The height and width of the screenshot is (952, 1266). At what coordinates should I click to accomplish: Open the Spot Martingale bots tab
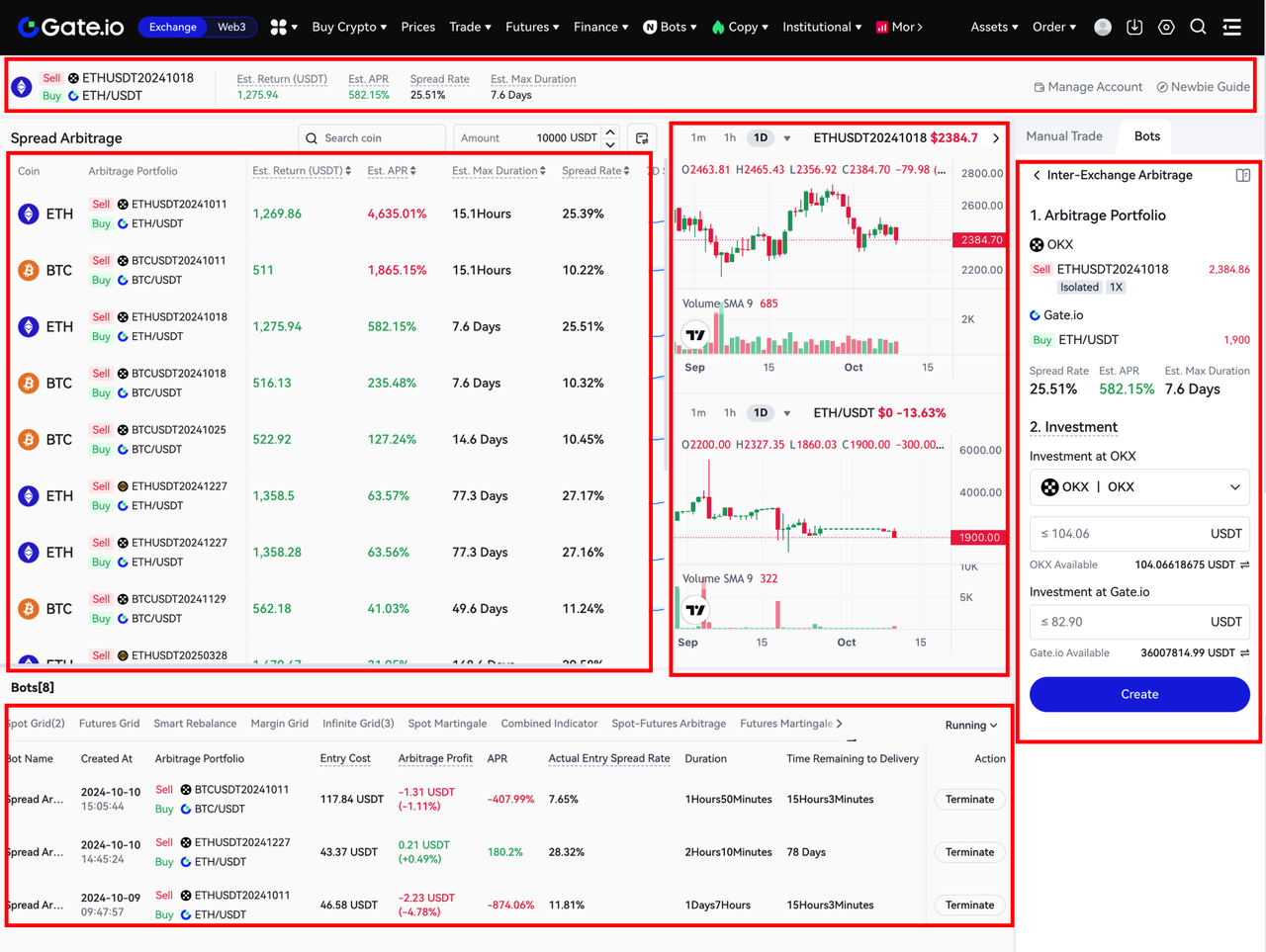click(x=447, y=724)
